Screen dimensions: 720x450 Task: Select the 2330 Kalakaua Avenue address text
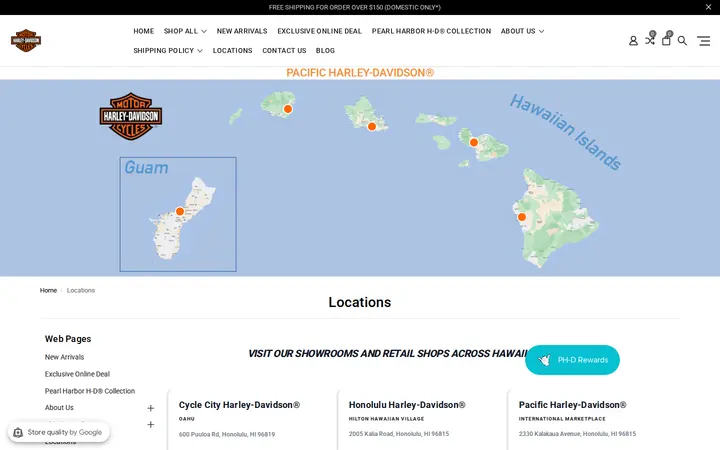click(x=577, y=433)
